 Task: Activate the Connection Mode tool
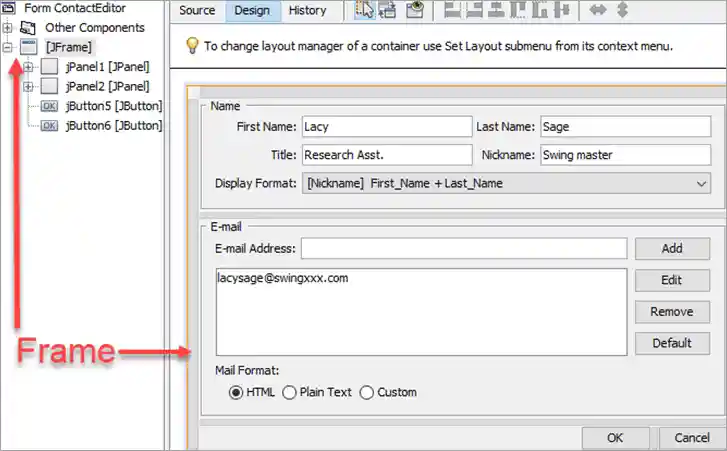(x=388, y=10)
